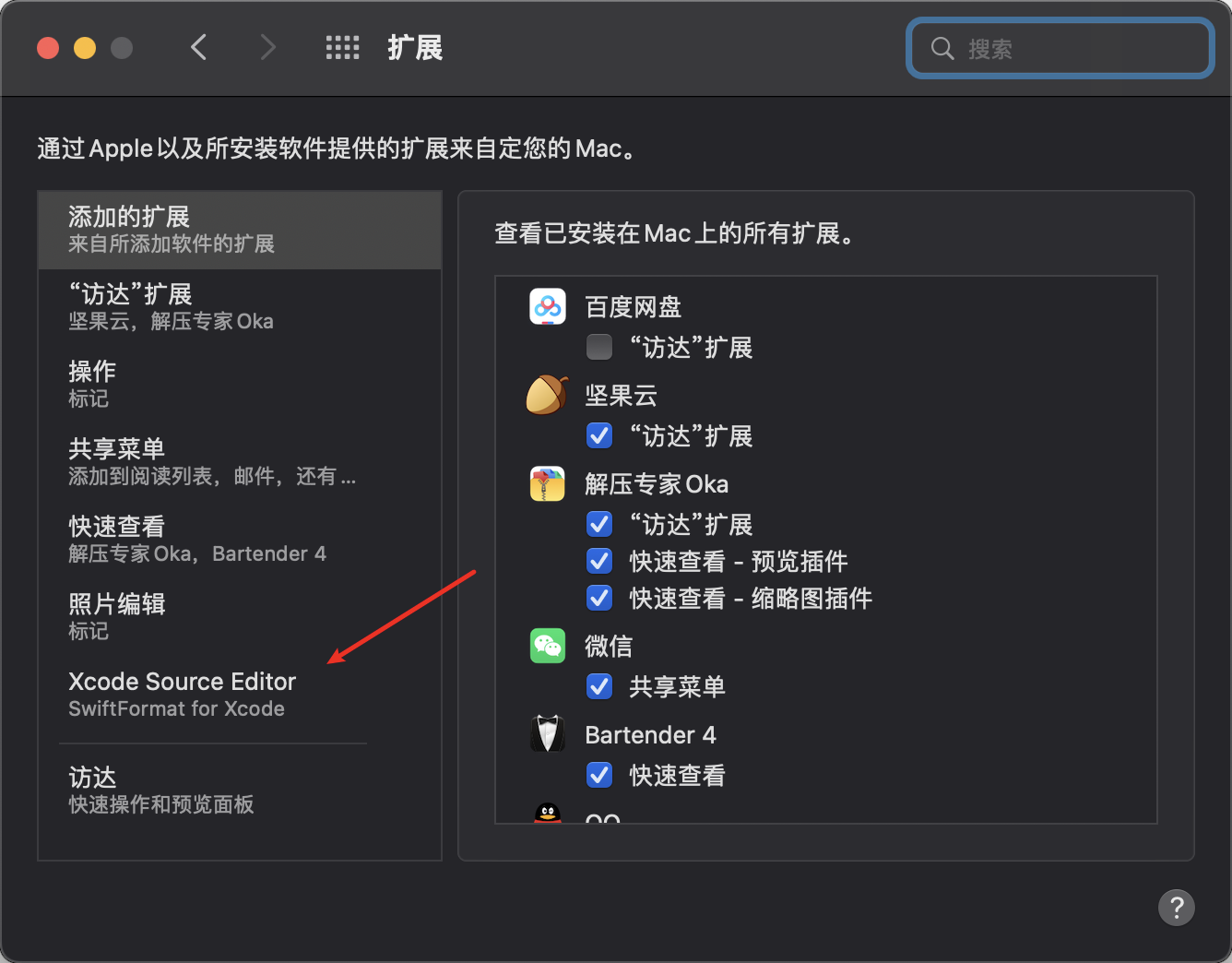1232x963 pixels.
Task: Select Xcode Source Editor category
Action: pyautogui.click(x=240, y=695)
